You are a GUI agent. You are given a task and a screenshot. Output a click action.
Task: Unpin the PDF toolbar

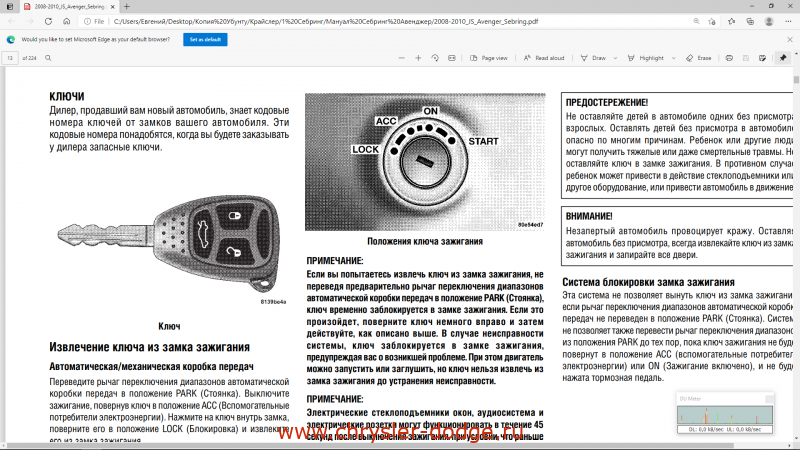pos(783,58)
